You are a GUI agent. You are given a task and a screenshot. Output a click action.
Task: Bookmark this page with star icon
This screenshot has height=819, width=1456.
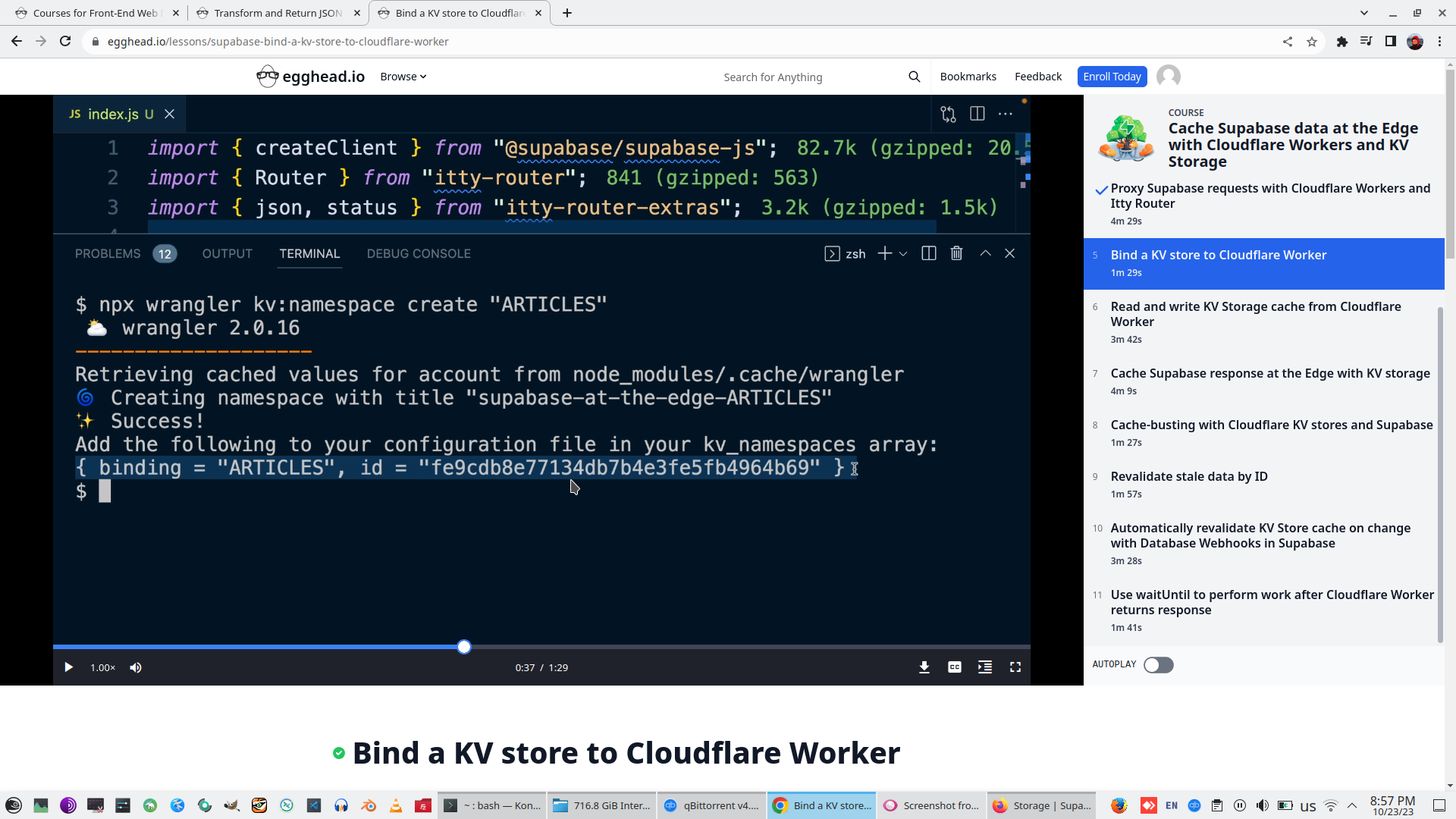(1312, 42)
